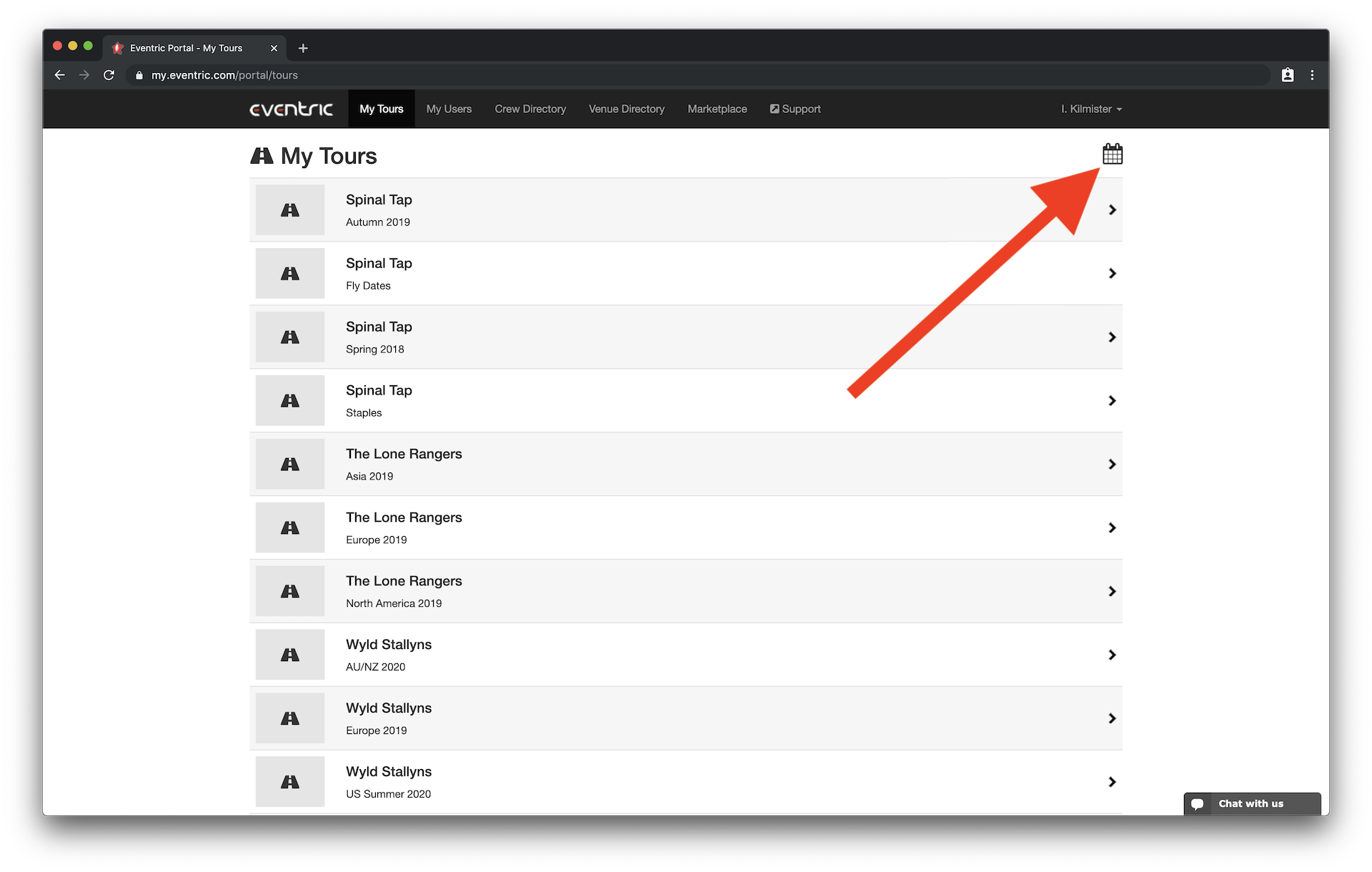Image resolution: width=1372 pixels, height=872 pixels.
Task: Select the My Tours nav tab
Action: tap(382, 109)
